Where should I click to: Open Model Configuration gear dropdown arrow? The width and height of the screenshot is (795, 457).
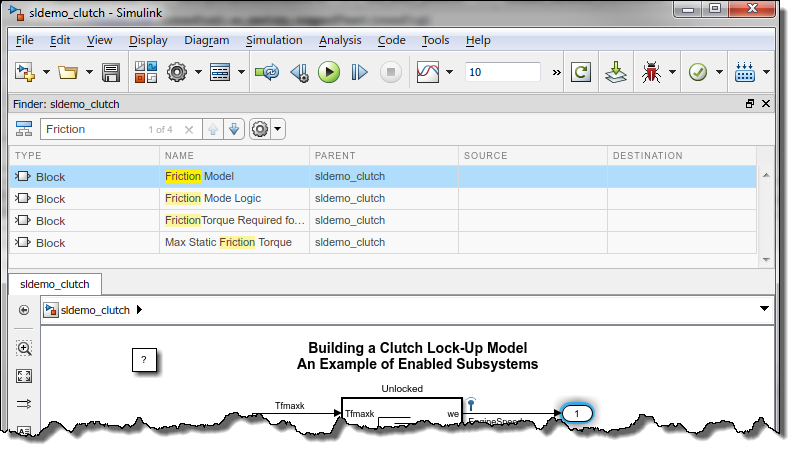(x=198, y=72)
